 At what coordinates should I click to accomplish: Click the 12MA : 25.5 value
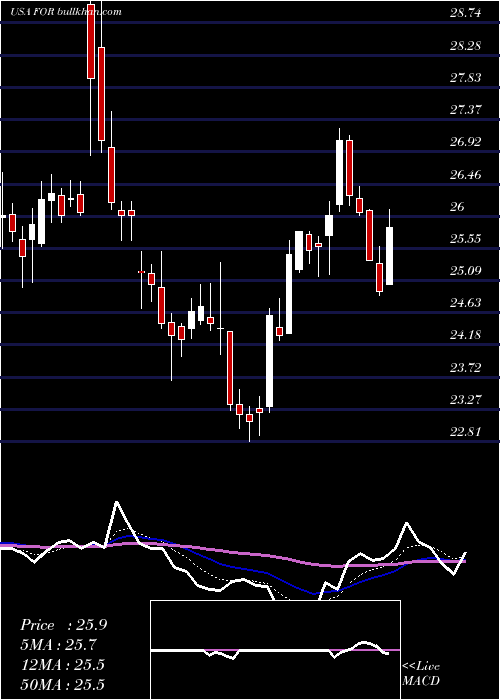[x=62, y=665]
